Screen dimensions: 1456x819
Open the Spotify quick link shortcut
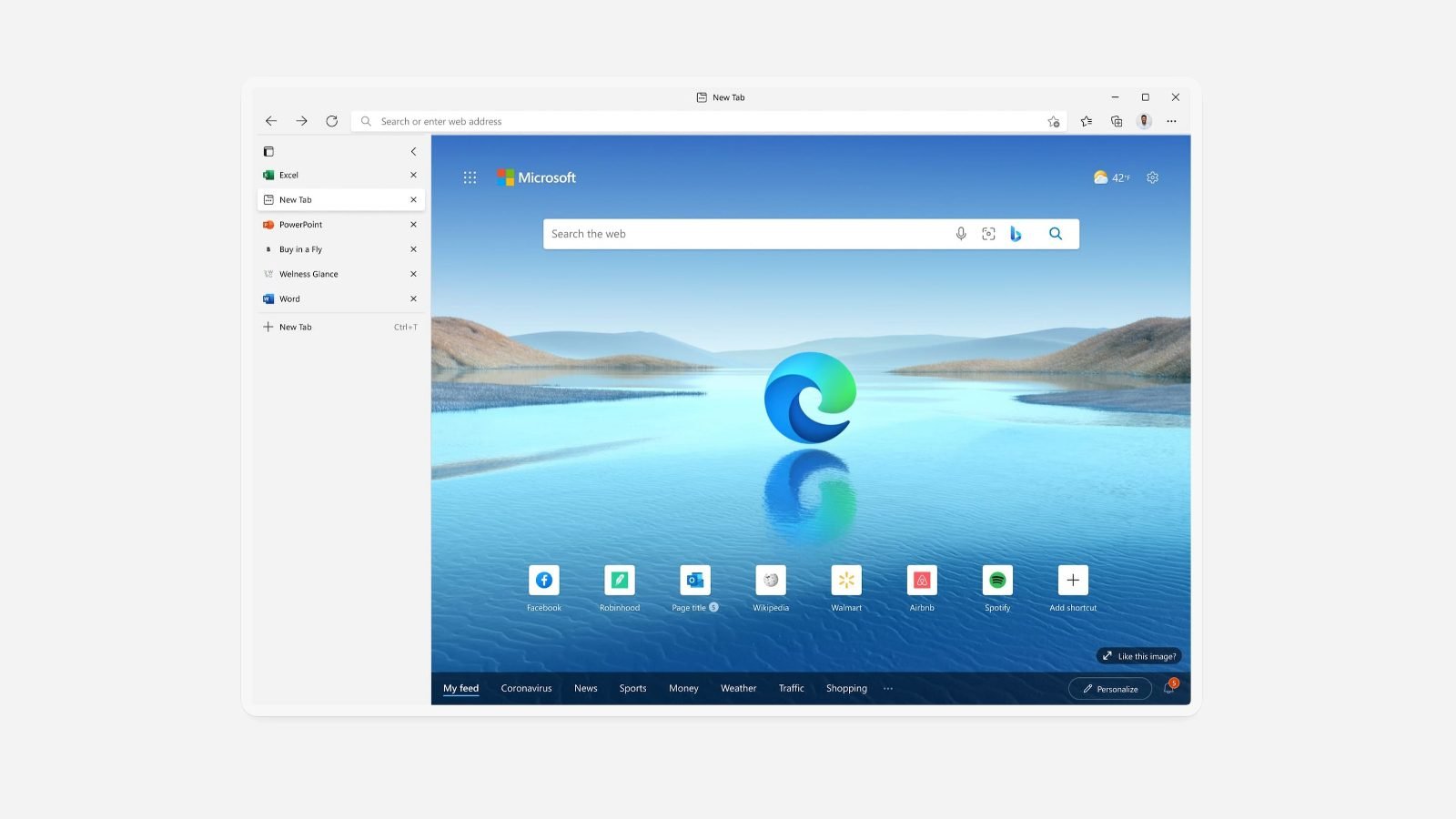[997, 581]
